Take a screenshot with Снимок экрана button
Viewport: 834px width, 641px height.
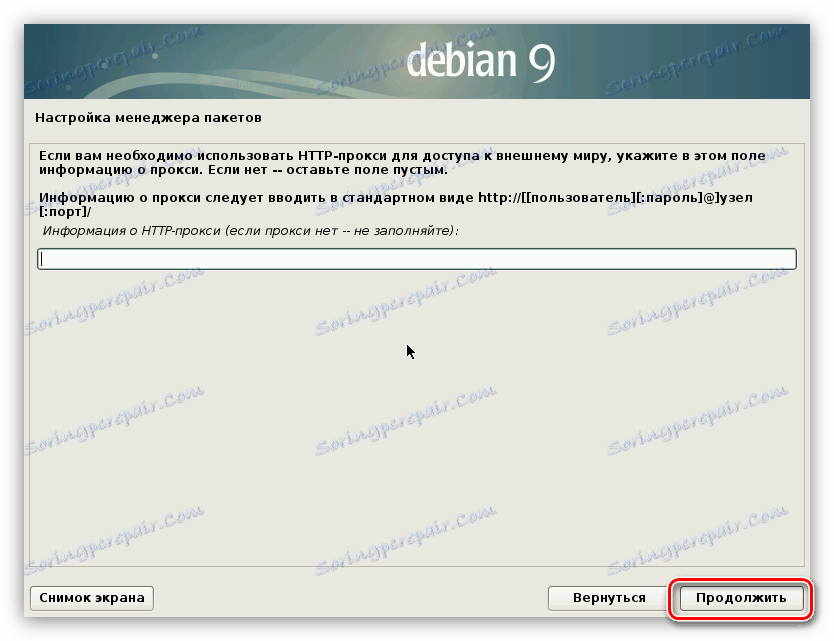click(x=92, y=598)
